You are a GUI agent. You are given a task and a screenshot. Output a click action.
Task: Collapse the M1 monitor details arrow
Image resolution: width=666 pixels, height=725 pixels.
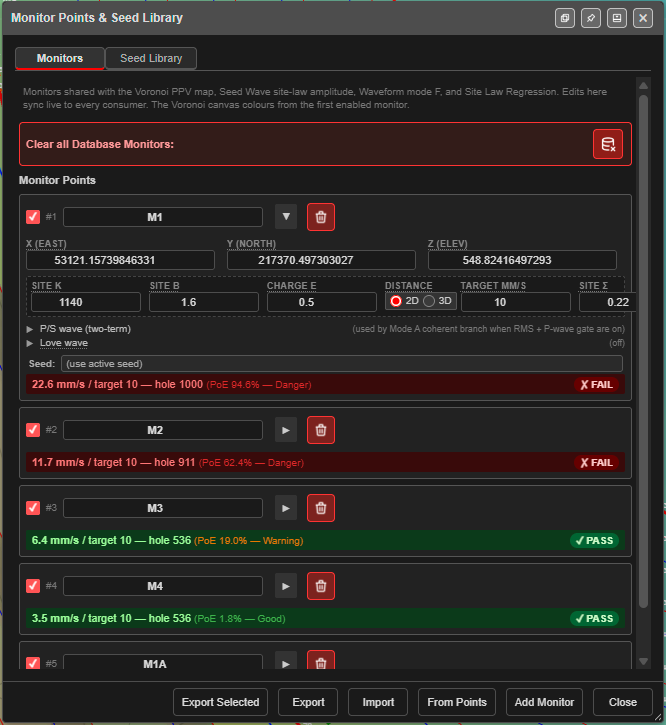tap(286, 217)
